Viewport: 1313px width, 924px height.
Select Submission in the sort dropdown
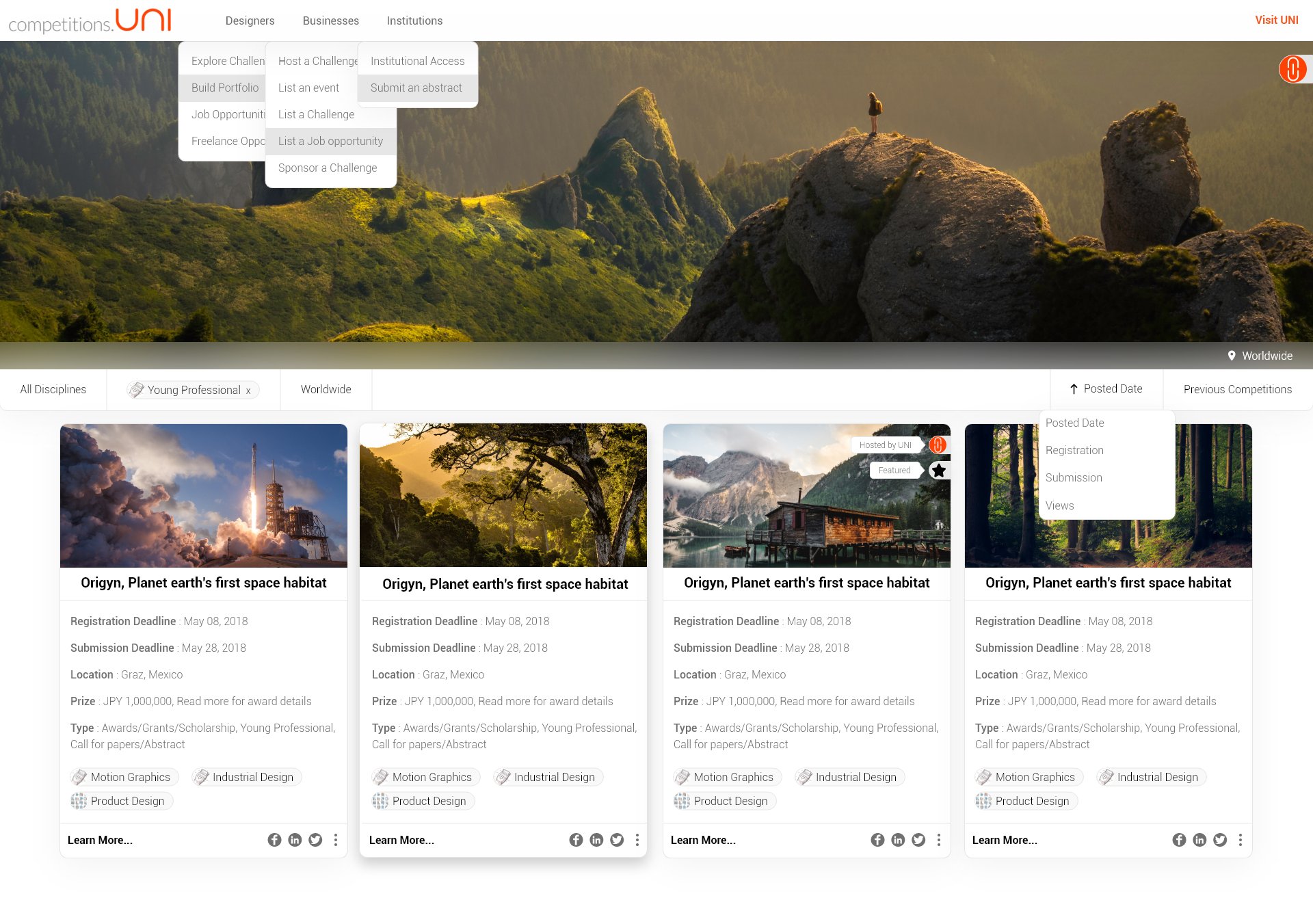[x=1106, y=477]
